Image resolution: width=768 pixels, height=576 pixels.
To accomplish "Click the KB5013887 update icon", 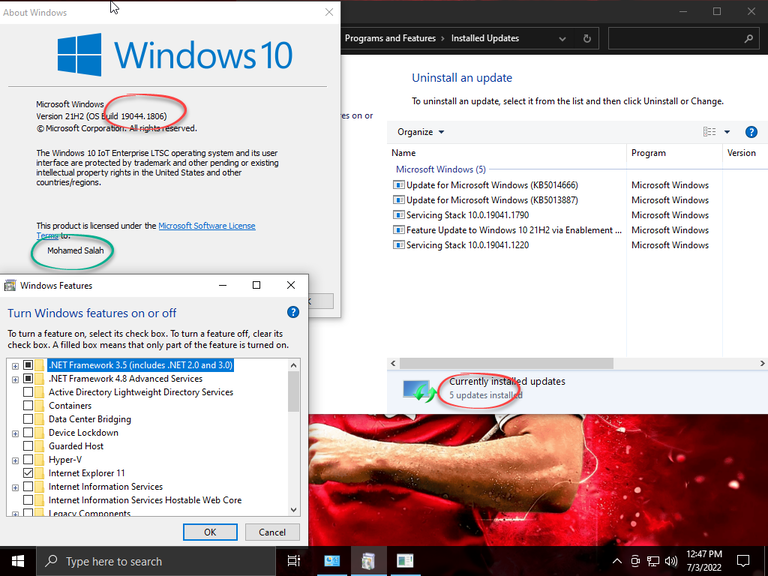I will (399, 200).
